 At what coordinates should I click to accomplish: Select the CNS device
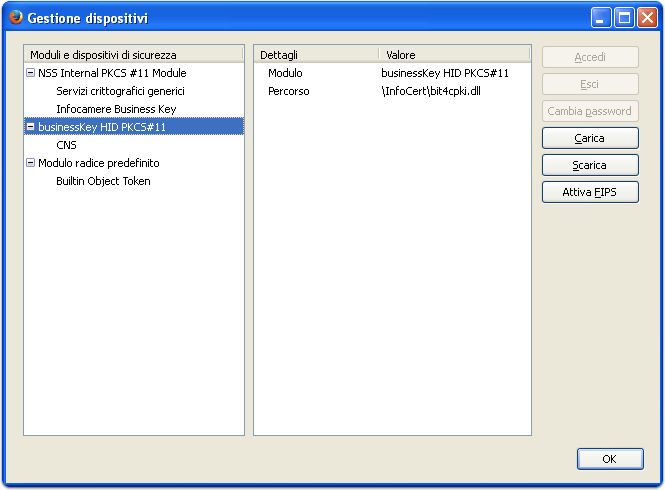(67, 145)
